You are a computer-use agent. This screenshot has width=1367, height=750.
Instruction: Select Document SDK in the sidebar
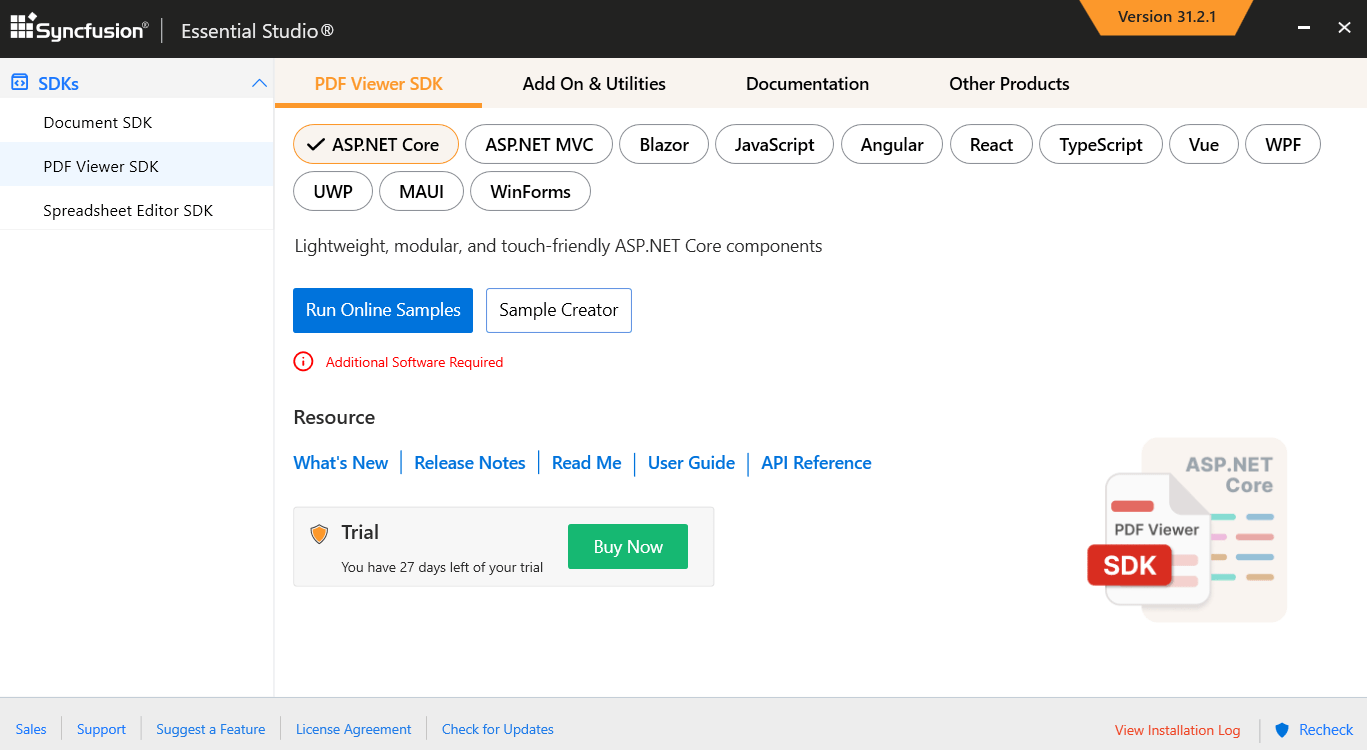97,122
